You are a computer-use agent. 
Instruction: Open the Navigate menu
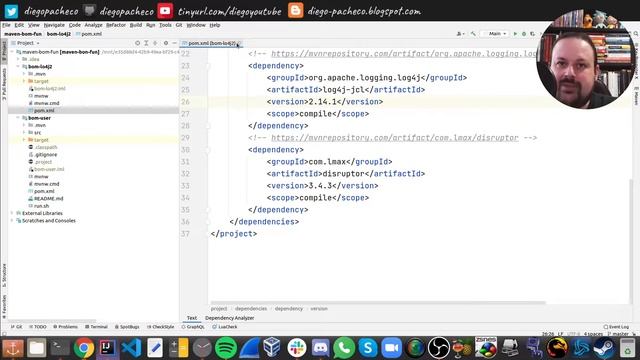tap(54, 25)
